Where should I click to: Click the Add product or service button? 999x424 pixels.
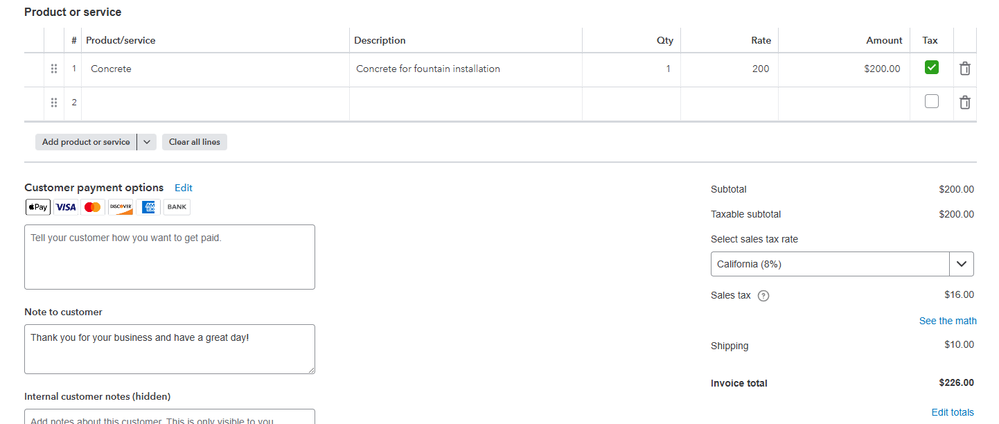tap(86, 142)
